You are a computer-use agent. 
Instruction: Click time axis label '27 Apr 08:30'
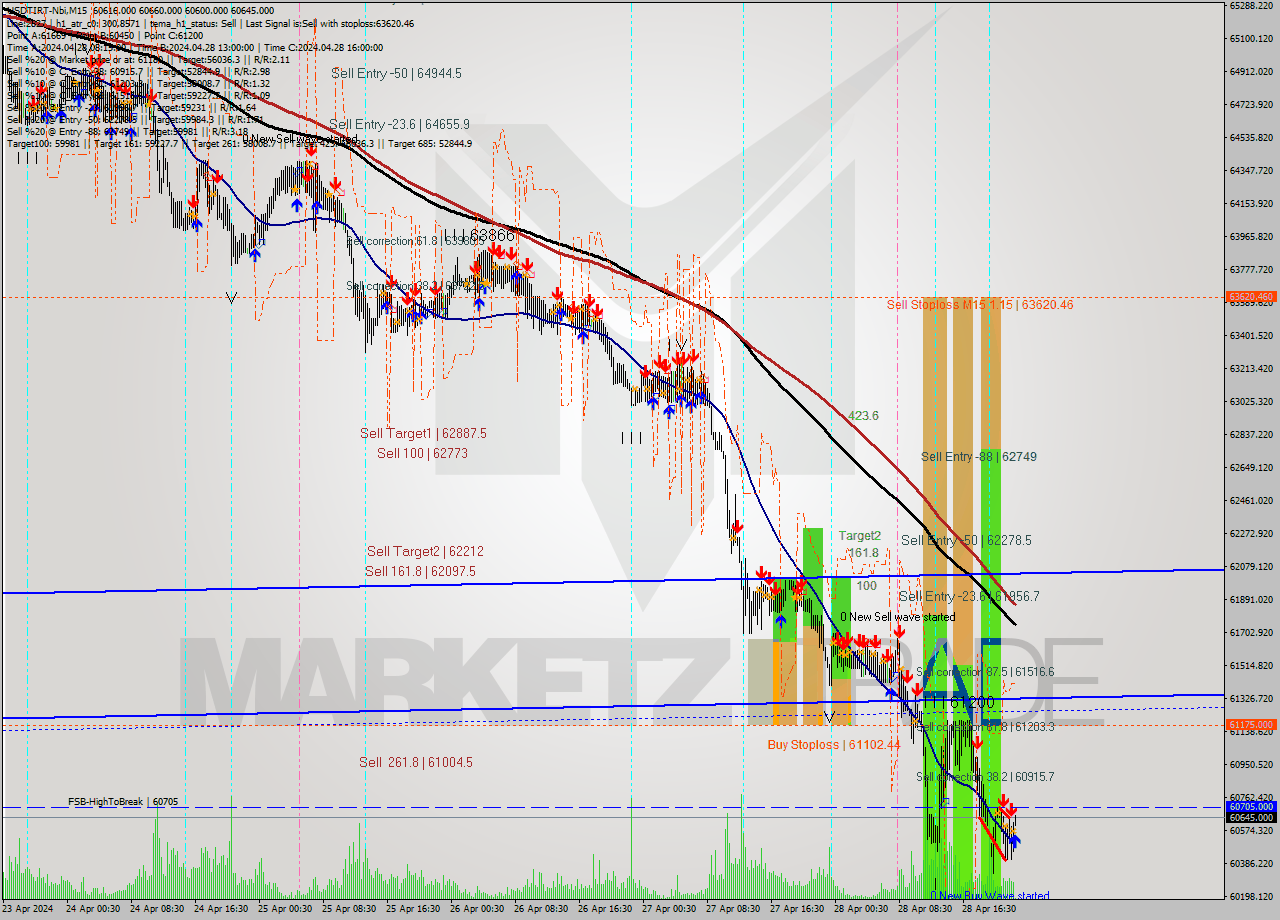(x=732, y=909)
